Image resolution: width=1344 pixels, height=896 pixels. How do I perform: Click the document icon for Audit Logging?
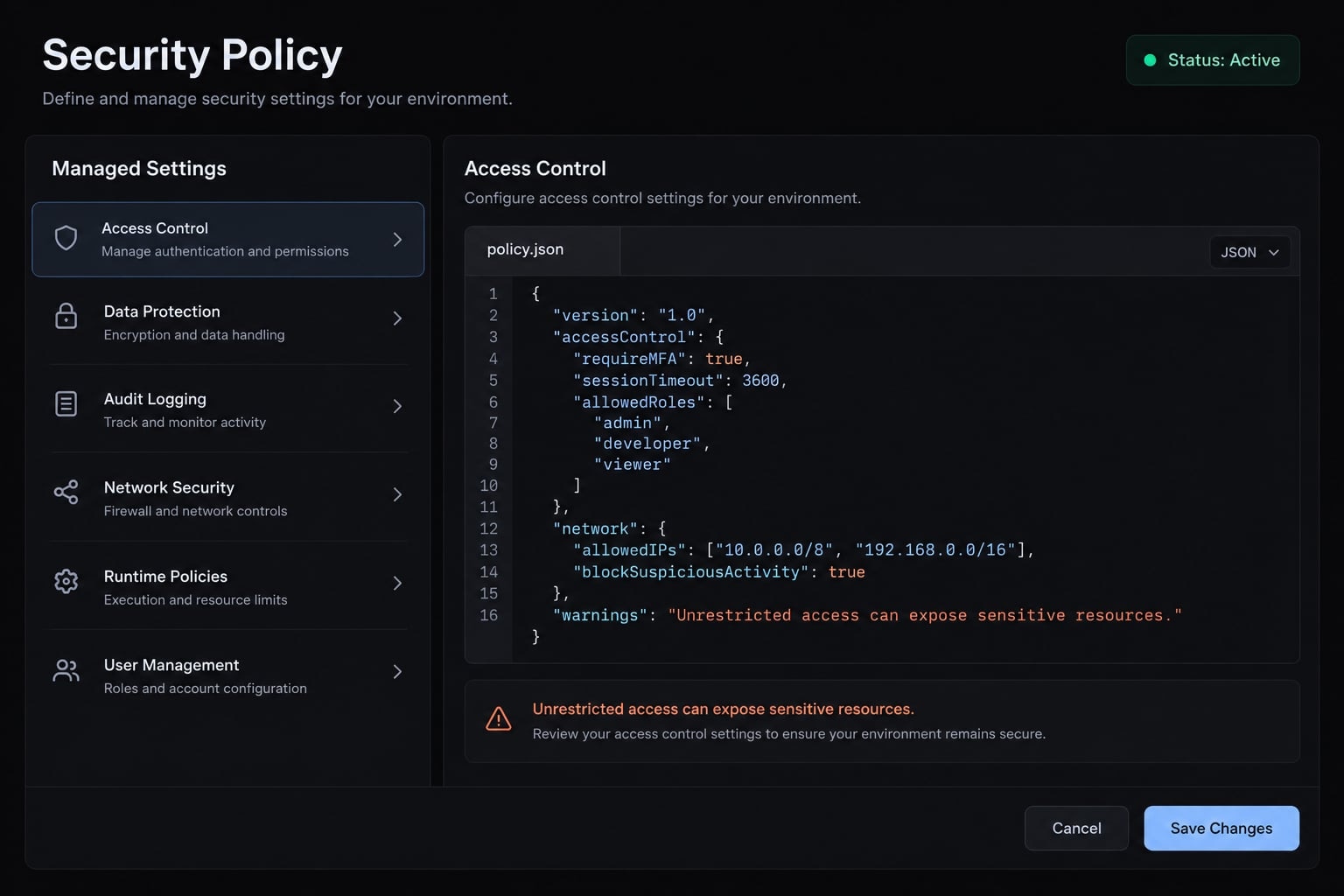[x=66, y=403]
